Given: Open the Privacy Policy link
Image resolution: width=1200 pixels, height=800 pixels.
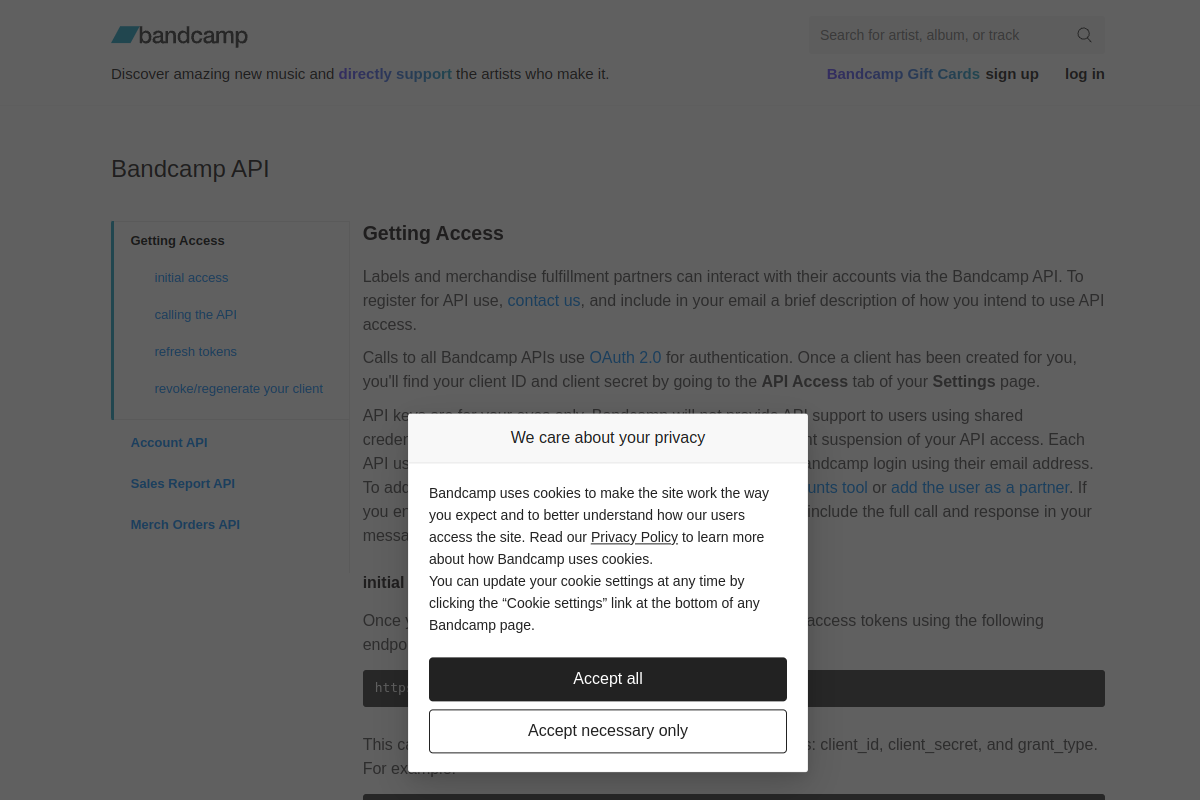Looking at the screenshot, I should [x=634, y=537].
